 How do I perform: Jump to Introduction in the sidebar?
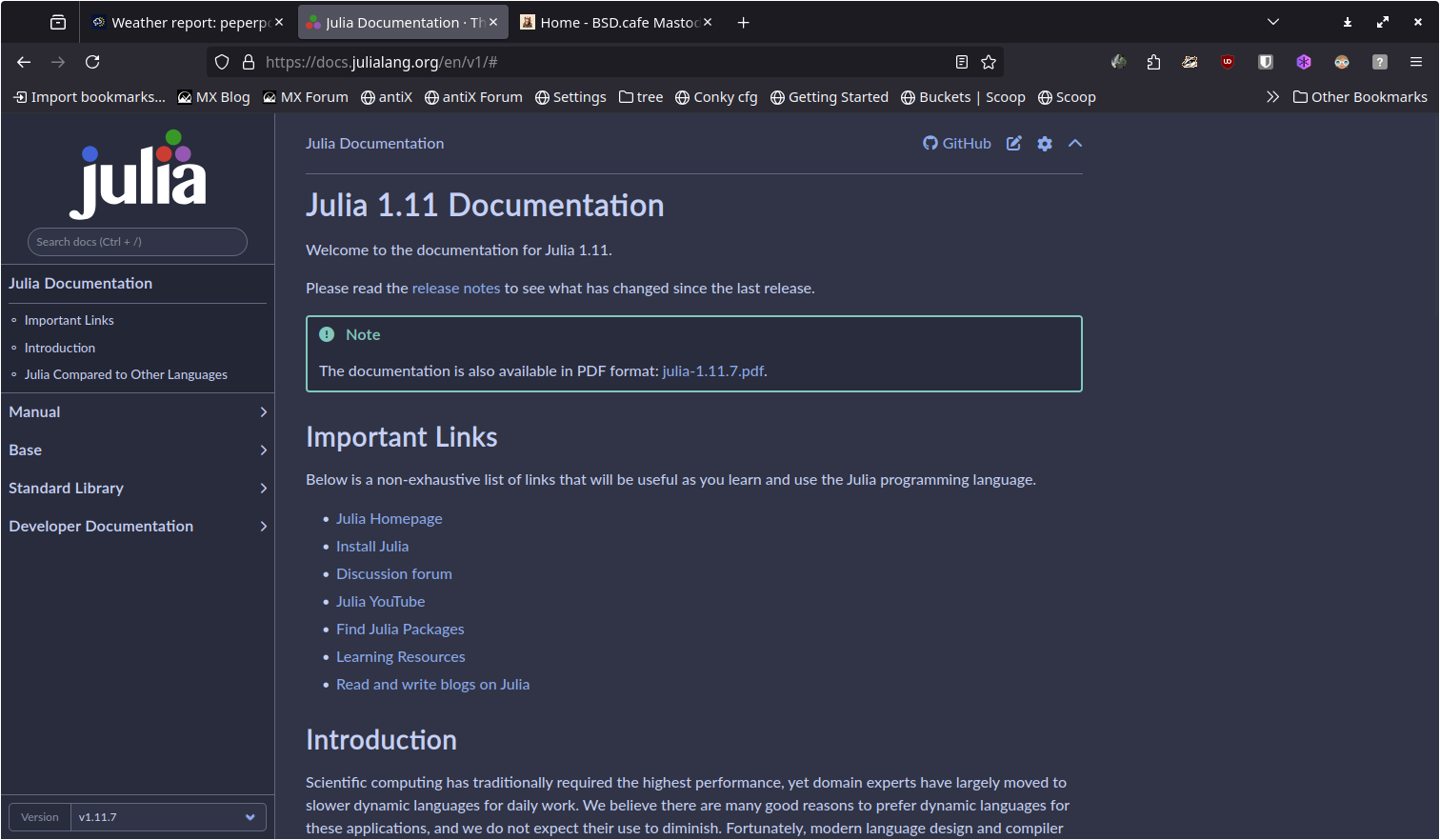pyautogui.click(x=60, y=348)
